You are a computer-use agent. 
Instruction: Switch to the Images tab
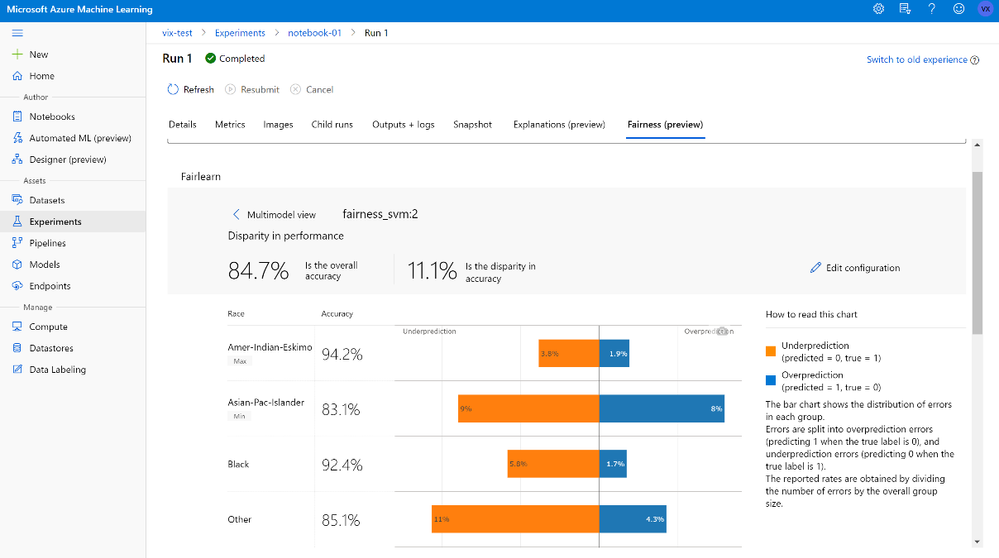coord(278,125)
